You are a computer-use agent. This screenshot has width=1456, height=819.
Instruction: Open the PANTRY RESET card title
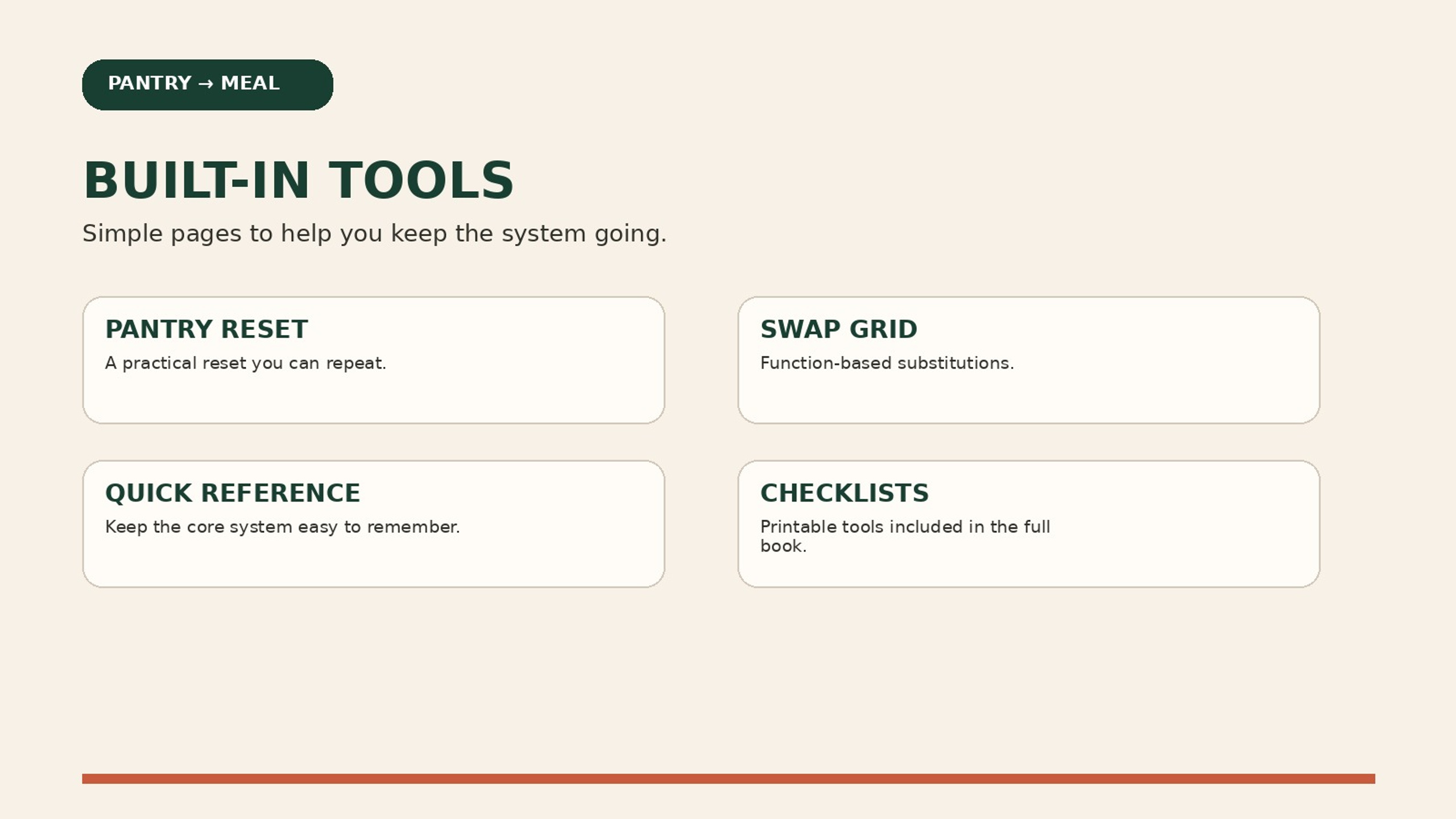pos(206,329)
